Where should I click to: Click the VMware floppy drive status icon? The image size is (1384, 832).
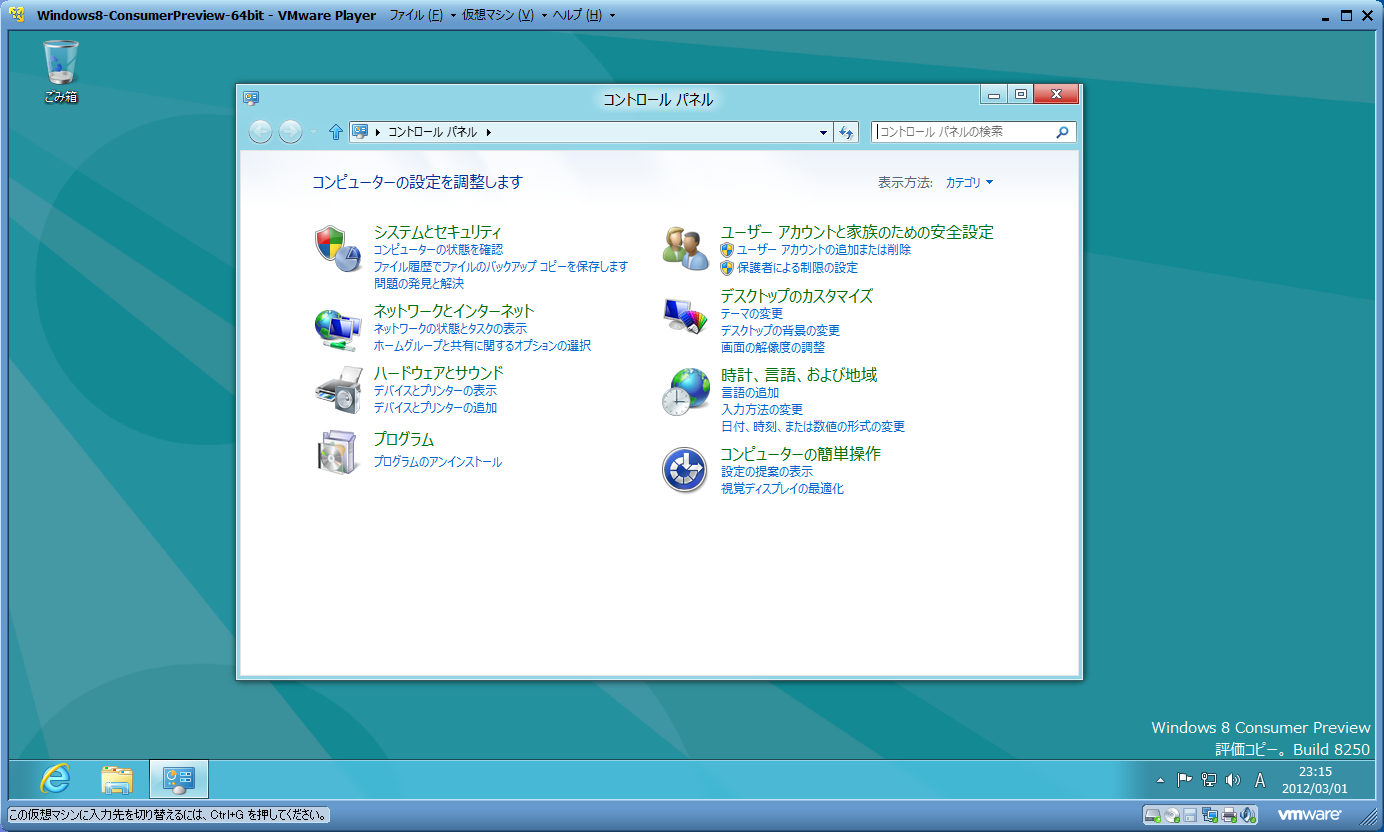(1190, 814)
